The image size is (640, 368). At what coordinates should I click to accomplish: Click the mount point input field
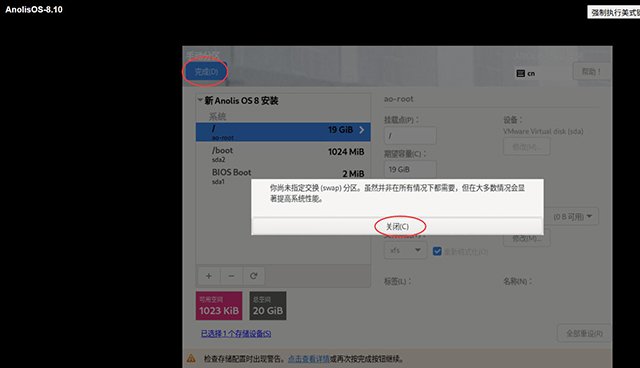click(x=410, y=135)
